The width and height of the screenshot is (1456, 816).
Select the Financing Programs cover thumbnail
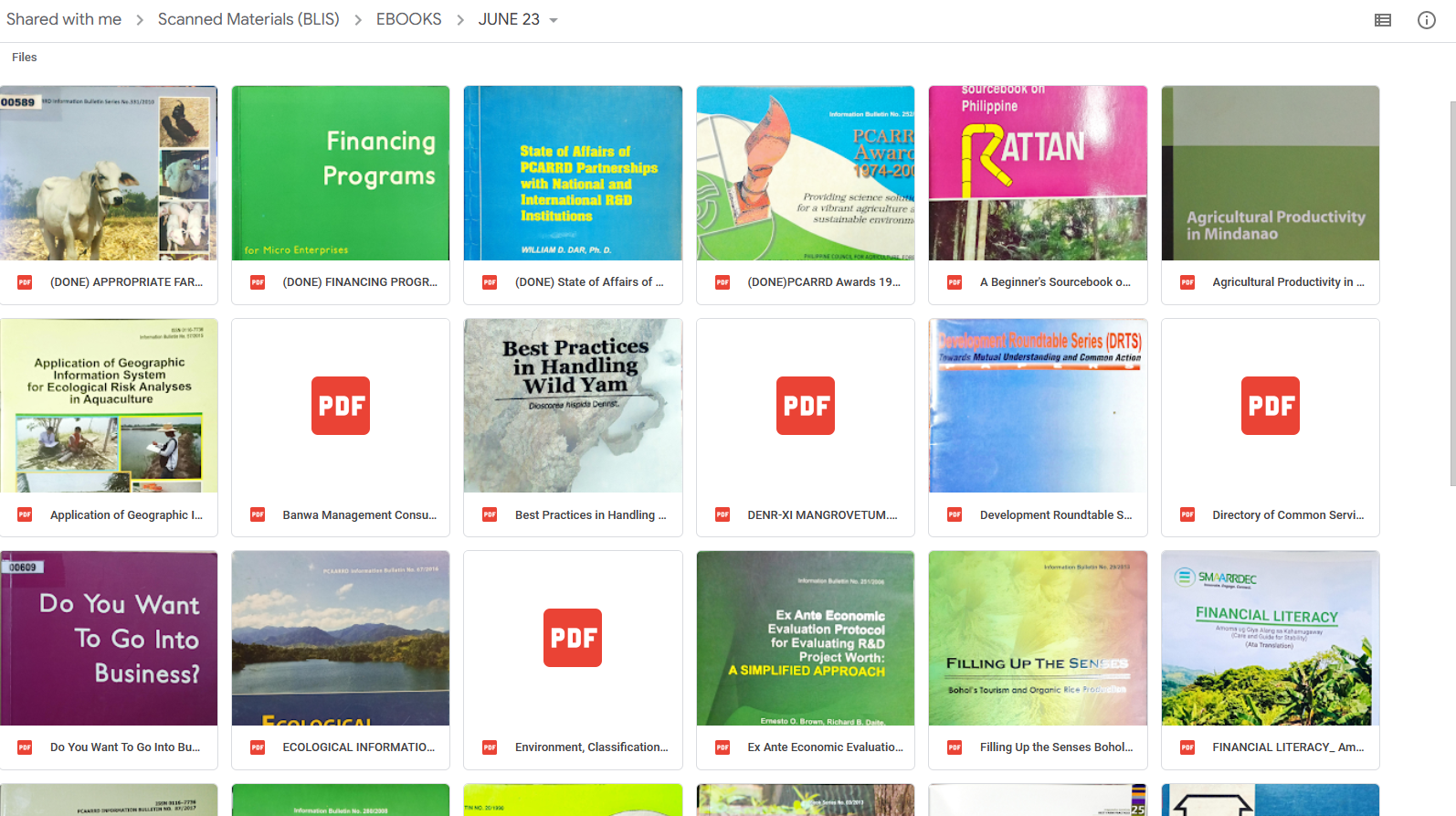(341, 173)
